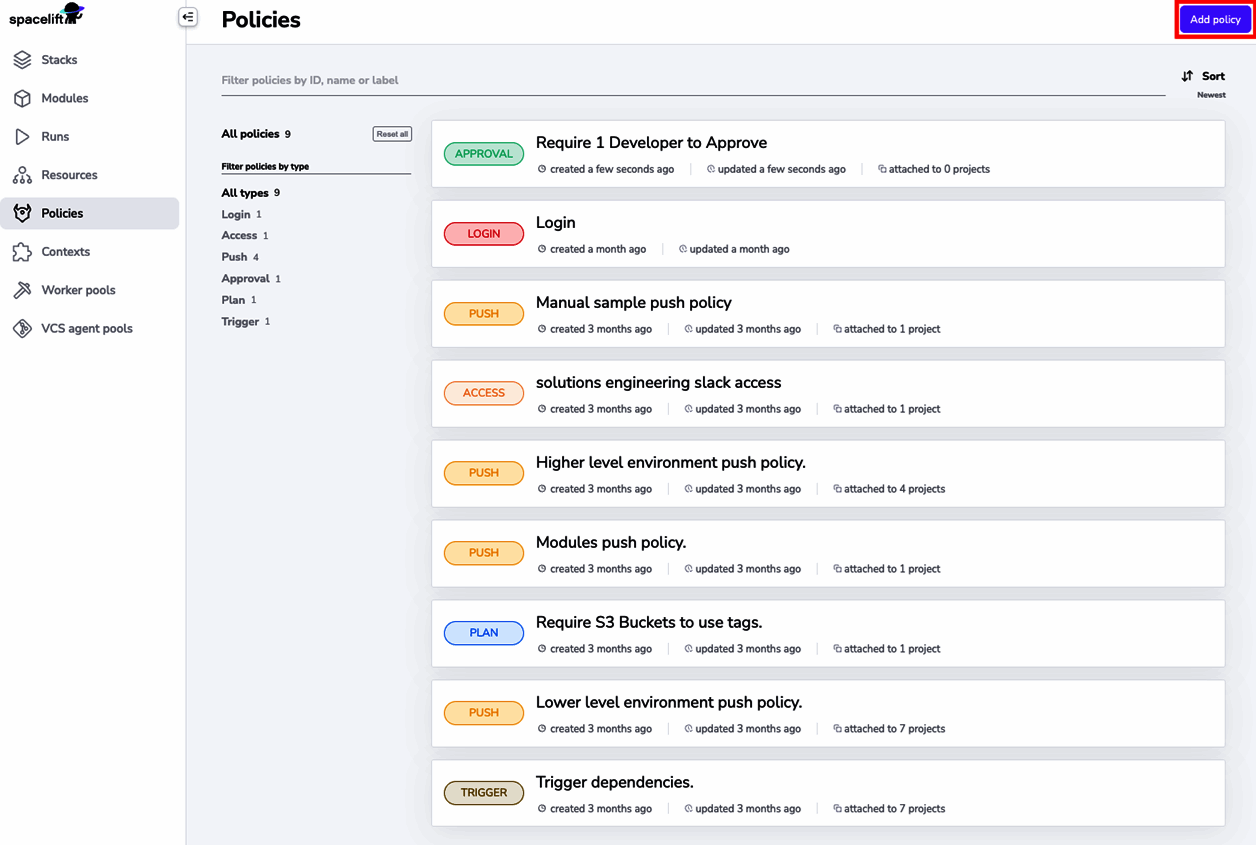Viewport: 1256px width, 845px height.
Task: Open Worker pools via hammer icon
Action: (22, 290)
